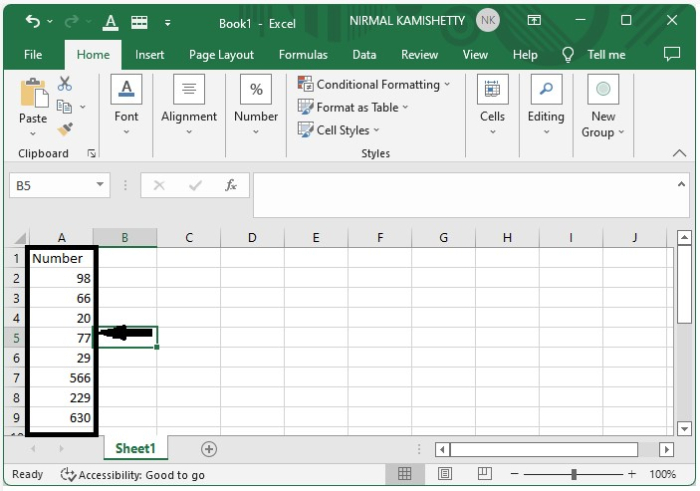
Task: Switch to Normal view in status bar
Action: click(x=405, y=474)
